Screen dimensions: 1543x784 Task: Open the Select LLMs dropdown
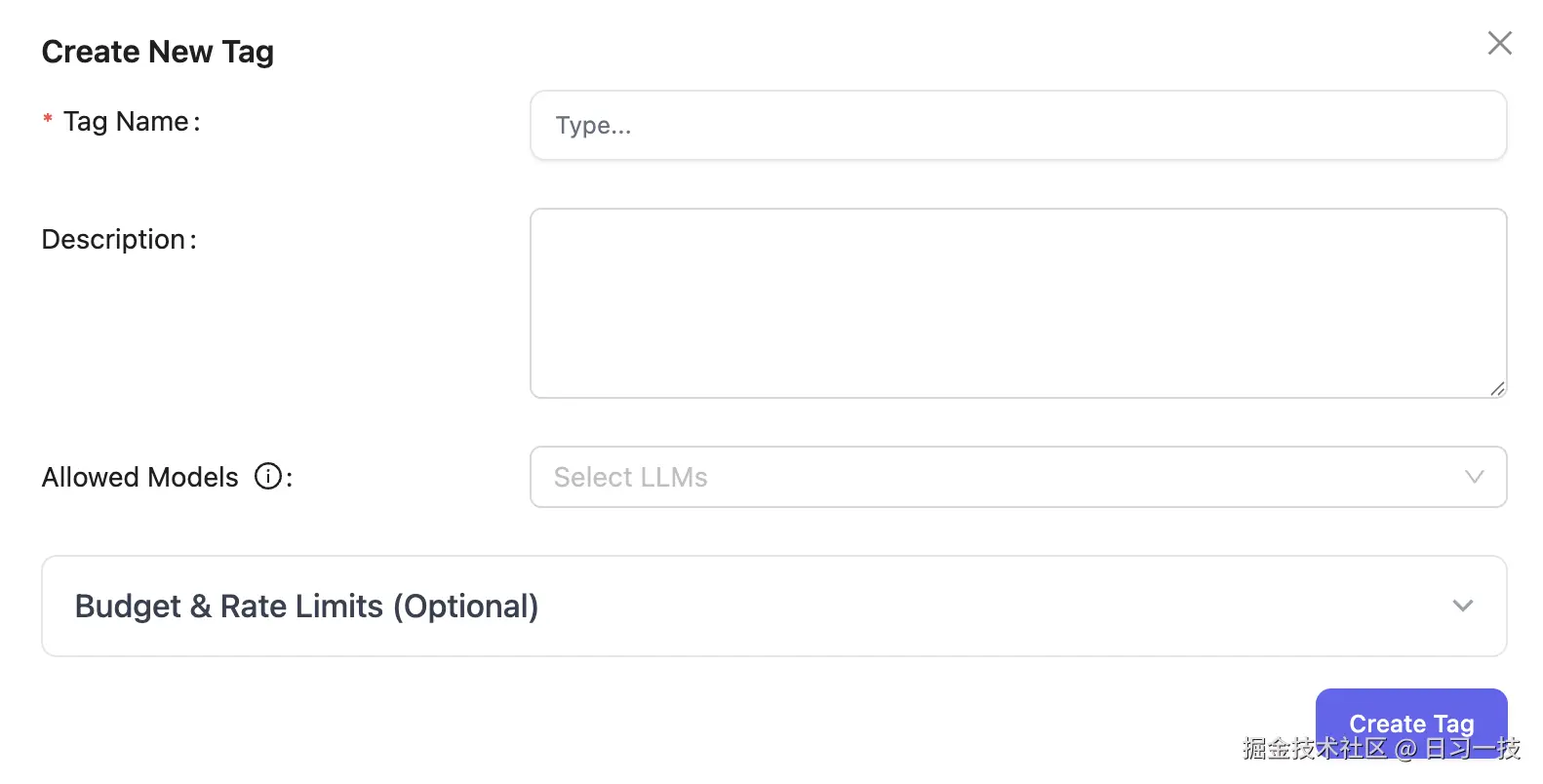[x=1018, y=477]
